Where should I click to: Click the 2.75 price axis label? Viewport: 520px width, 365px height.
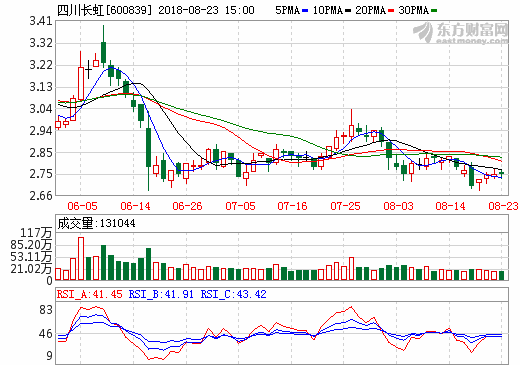pos(41,174)
